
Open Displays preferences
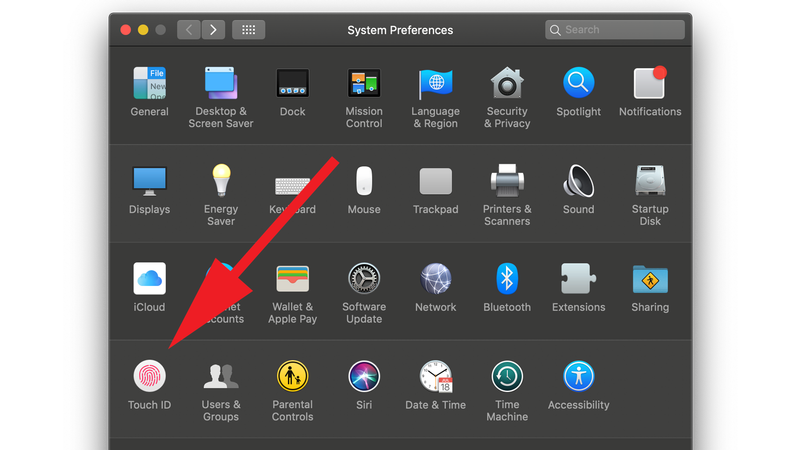click(149, 181)
